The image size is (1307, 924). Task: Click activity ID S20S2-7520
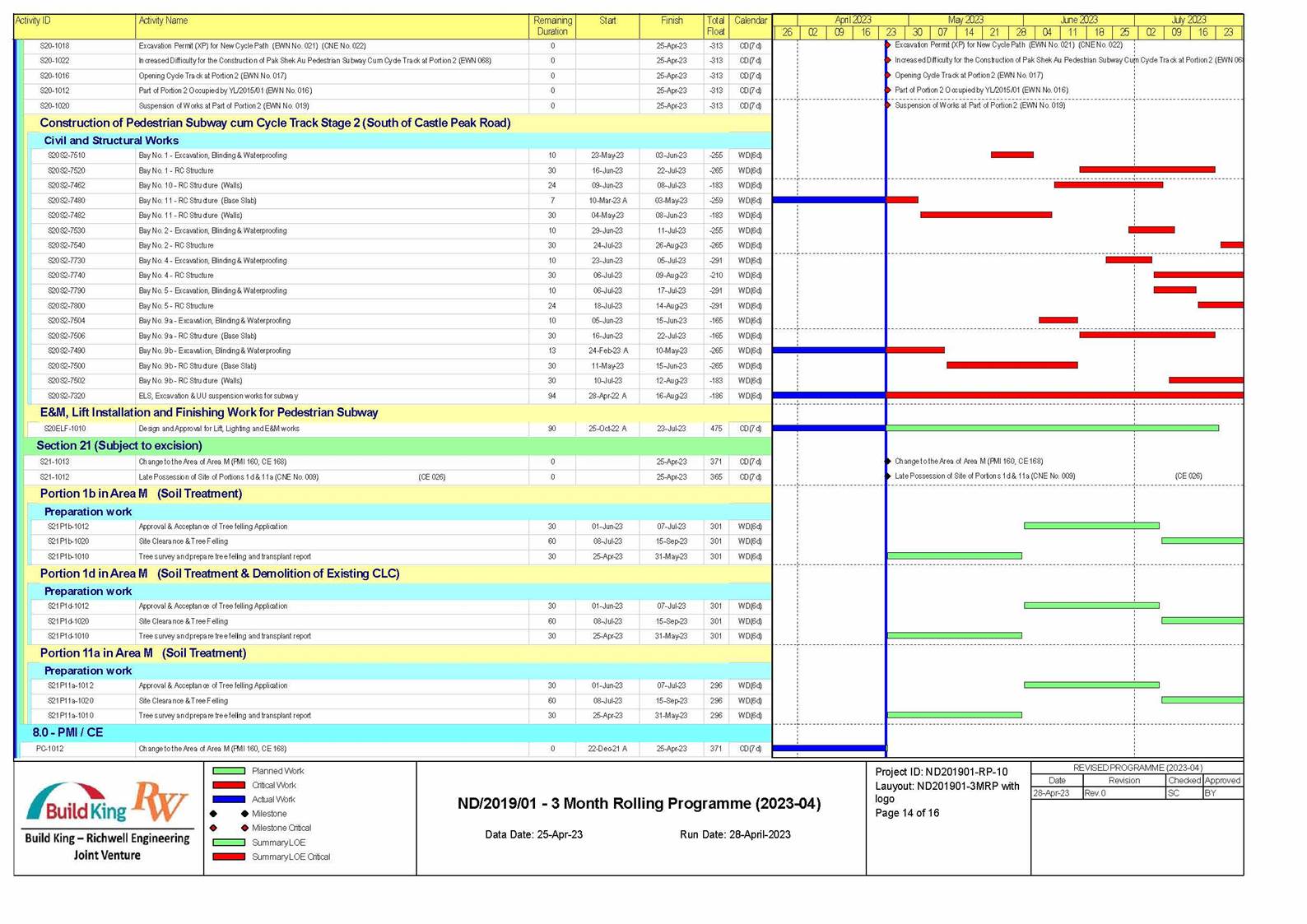point(66,170)
